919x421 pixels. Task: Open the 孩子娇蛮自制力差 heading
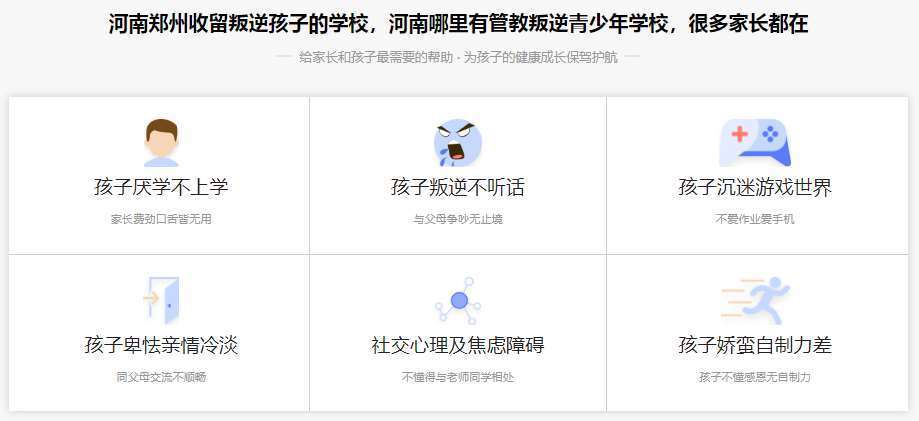[755, 345]
